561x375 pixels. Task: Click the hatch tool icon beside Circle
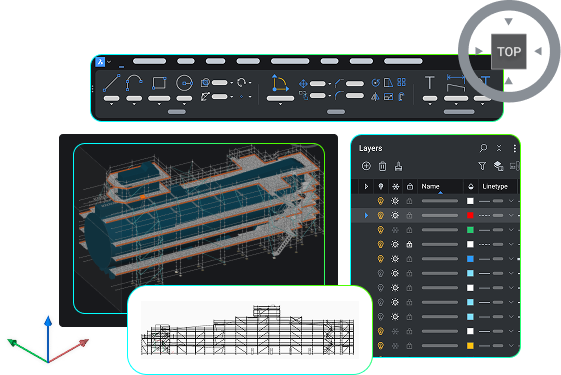click(x=205, y=83)
